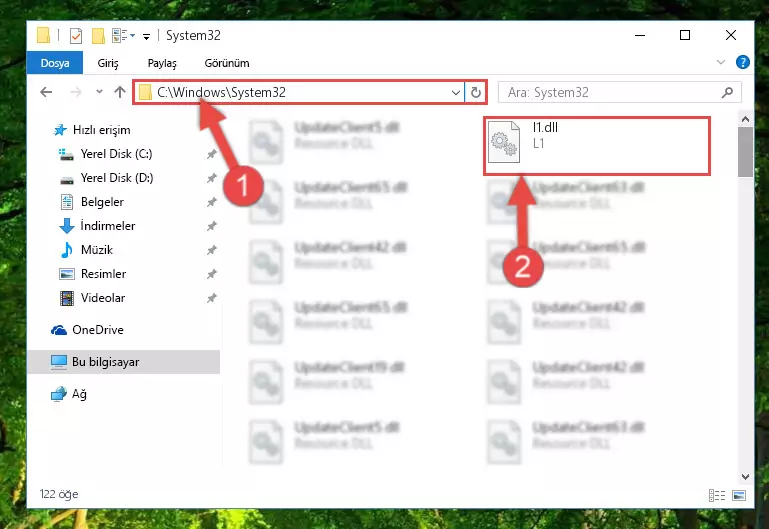
Task: Click the scrollbar up arrow
Action: click(x=745, y=119)
